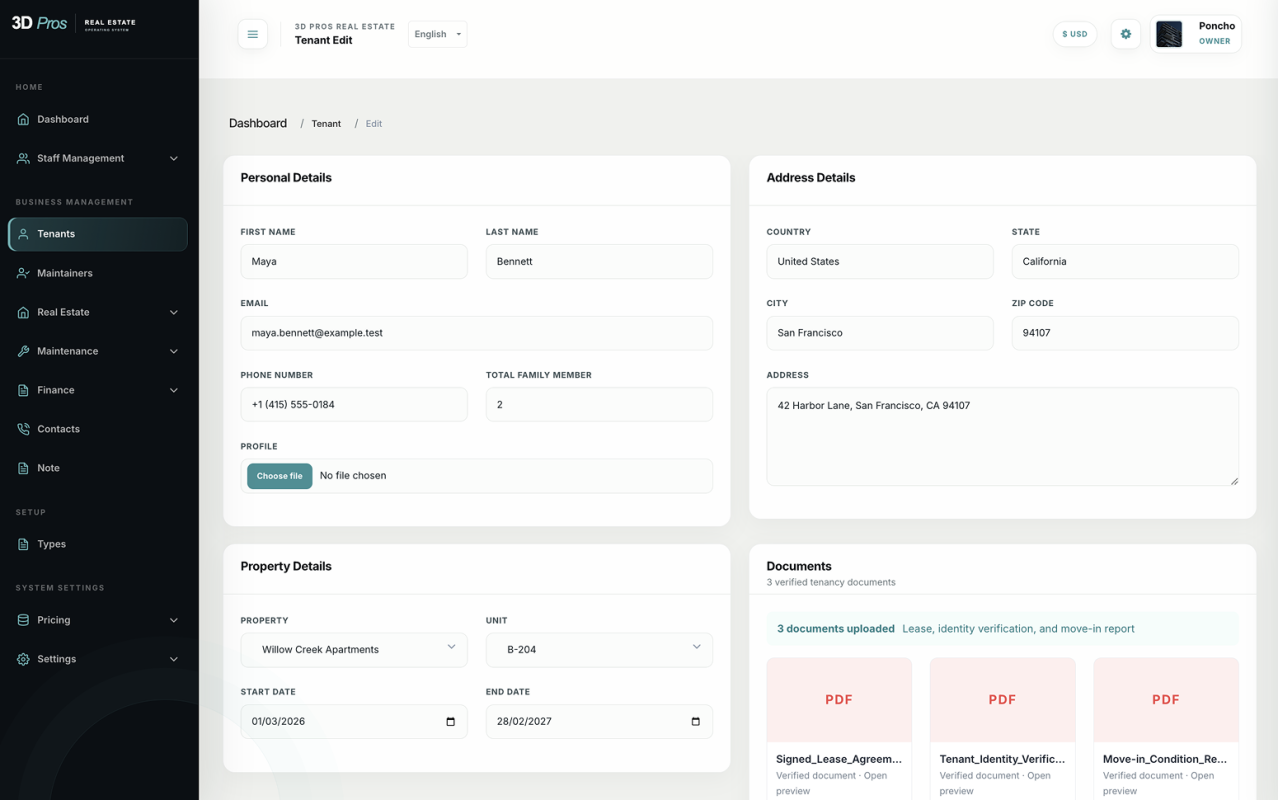This screenshot has height=800, width=1278.
Task: Click the First Name field containing Maya
Action: pos(354,262)
